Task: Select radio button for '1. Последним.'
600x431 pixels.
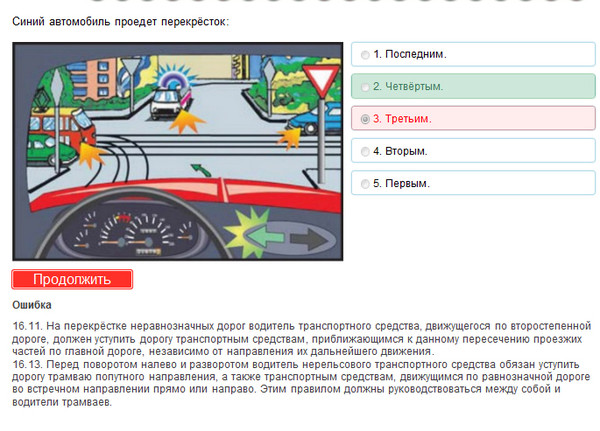Action: click(x=365, y=55)
